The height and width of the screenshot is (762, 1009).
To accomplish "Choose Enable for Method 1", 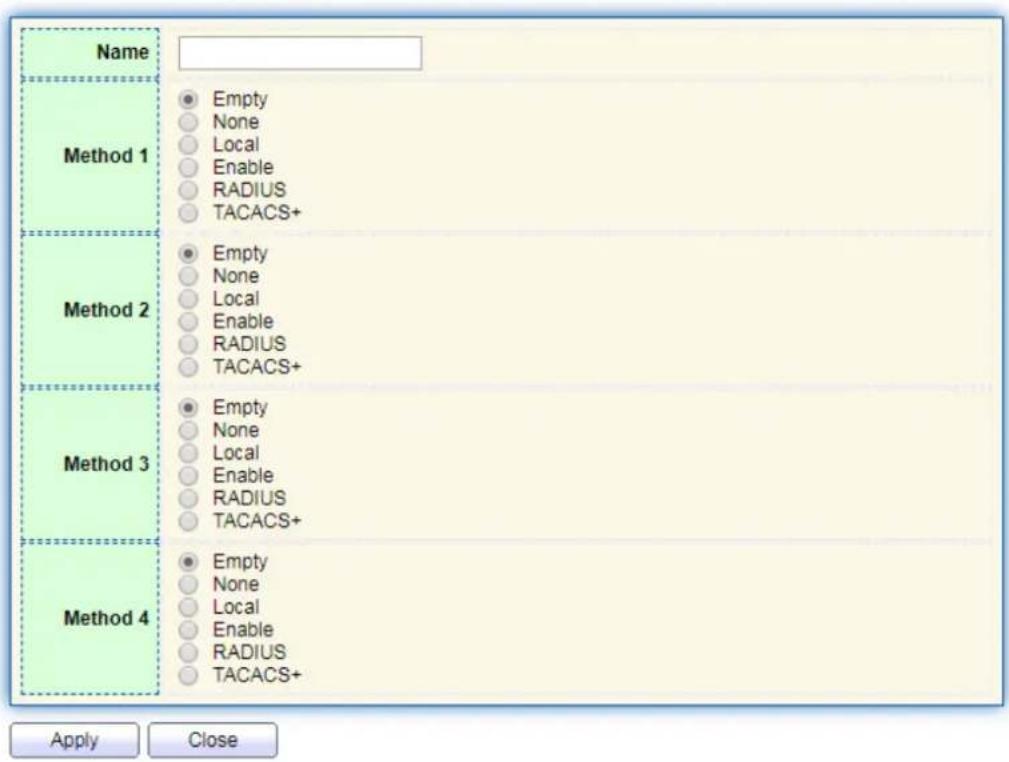I will point(188,167).
